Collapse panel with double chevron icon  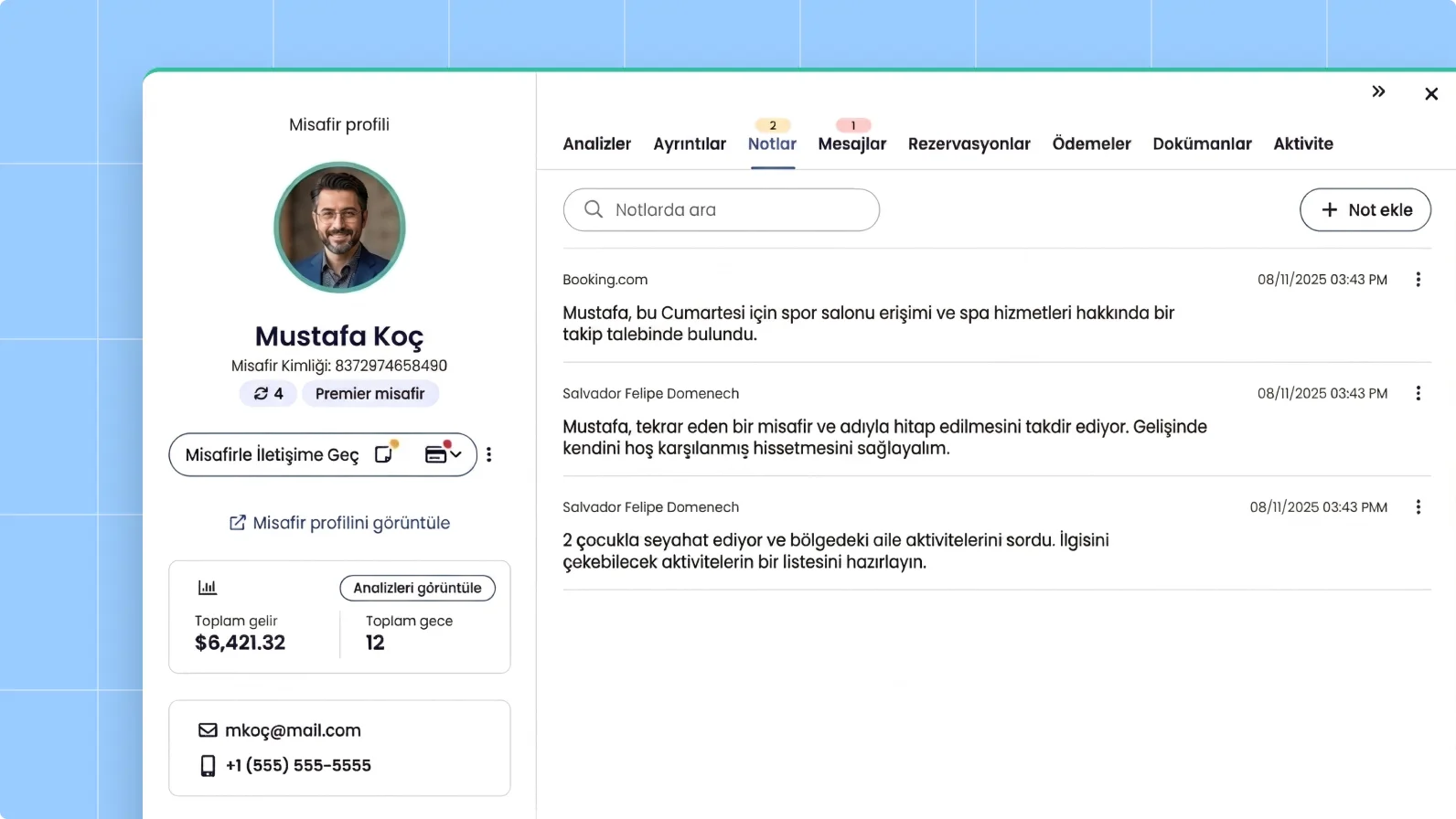click(1378, 91)
